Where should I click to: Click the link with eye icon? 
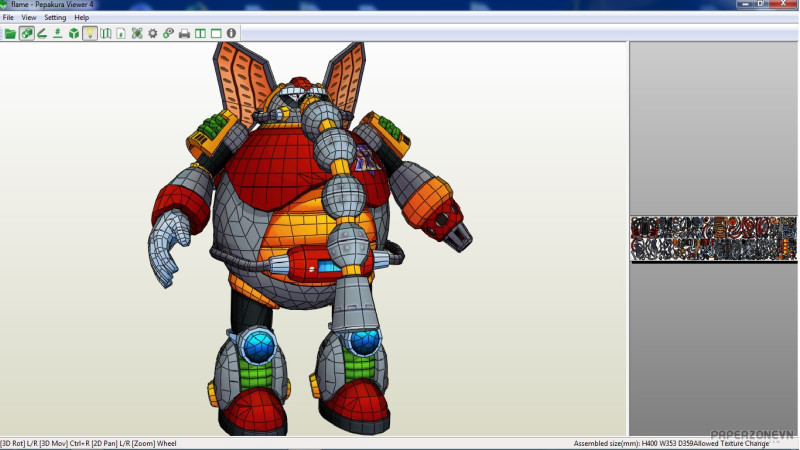click(168, 34)
